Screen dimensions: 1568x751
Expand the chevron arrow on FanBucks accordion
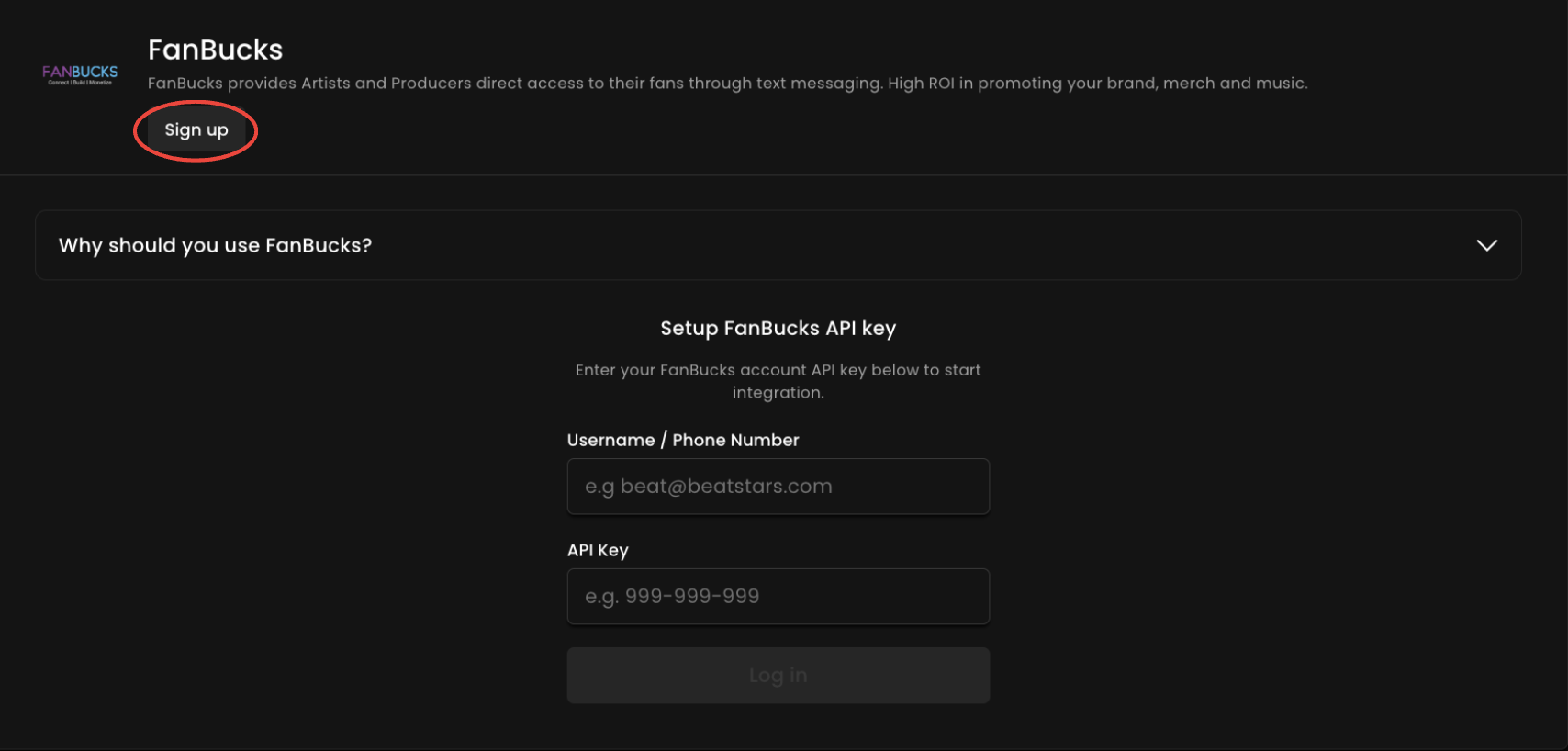click(1486, 245)
